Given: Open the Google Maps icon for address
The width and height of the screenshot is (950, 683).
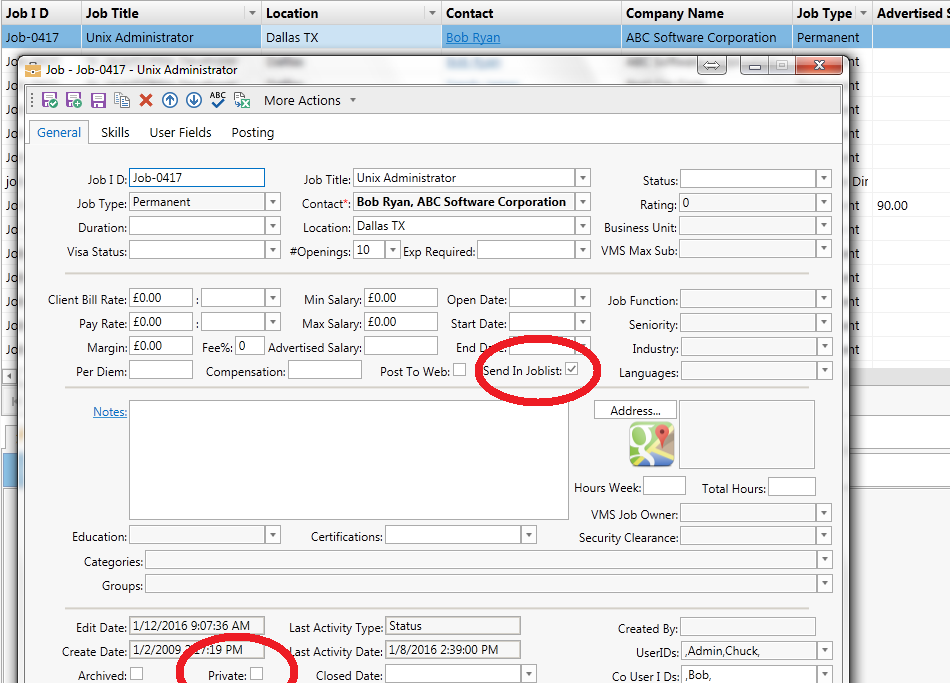Looking at the screenshot, I should coord(652,444).
